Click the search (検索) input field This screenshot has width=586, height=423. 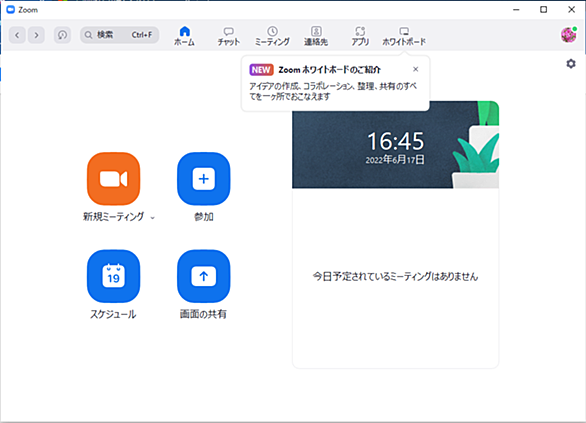click(x=120, y=35)
